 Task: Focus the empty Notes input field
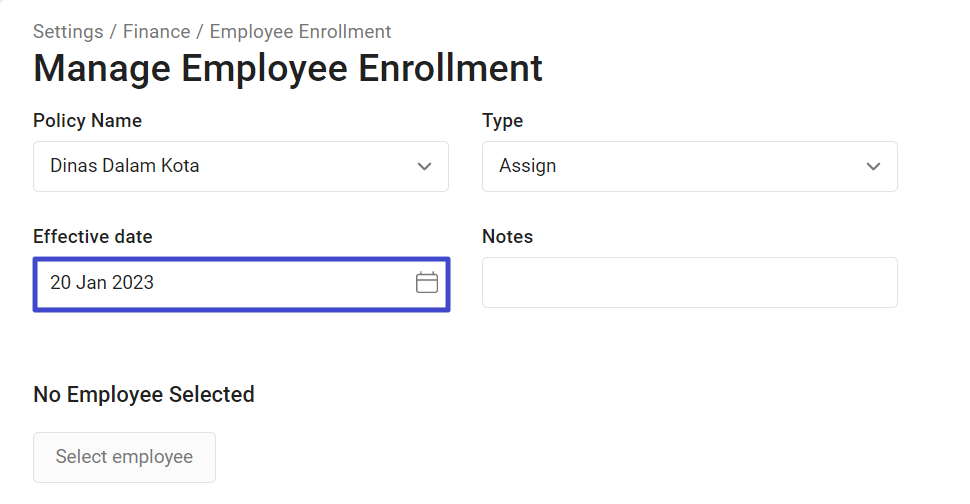point(689,283)
